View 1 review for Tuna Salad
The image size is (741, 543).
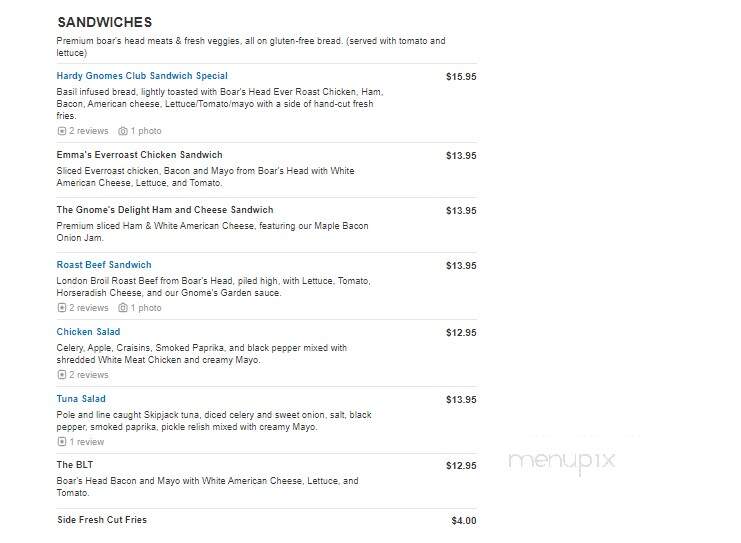tap(86, 442)
